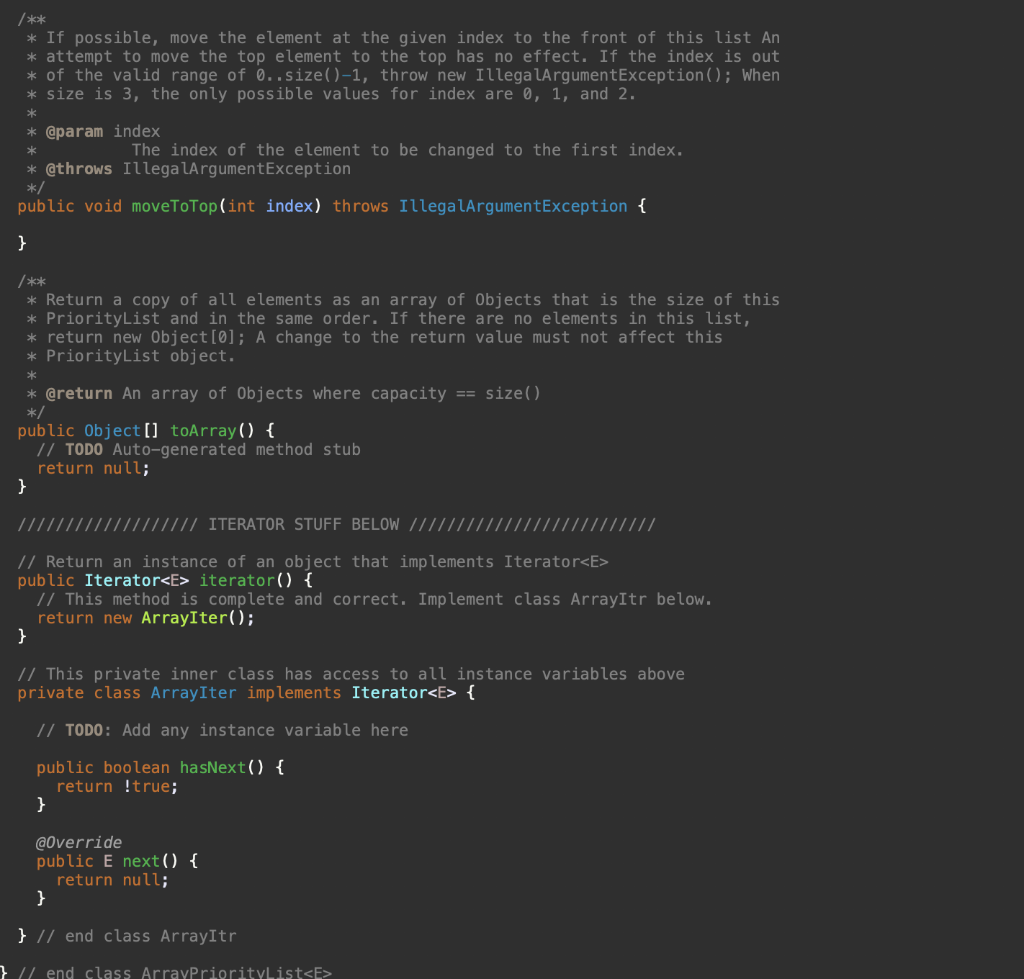The width and height of the screenshot is (1024, 979).
Task: Click the hasNext method name
Action: (x=213, y=767)
